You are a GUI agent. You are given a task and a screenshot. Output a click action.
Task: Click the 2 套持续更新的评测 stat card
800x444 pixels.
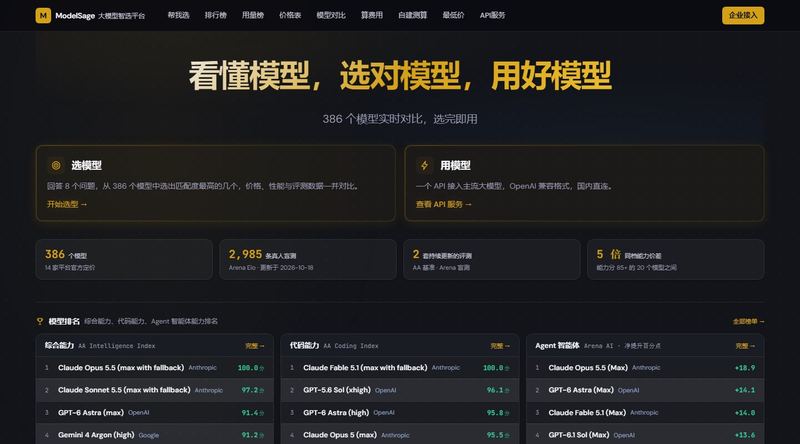point(492,259)
